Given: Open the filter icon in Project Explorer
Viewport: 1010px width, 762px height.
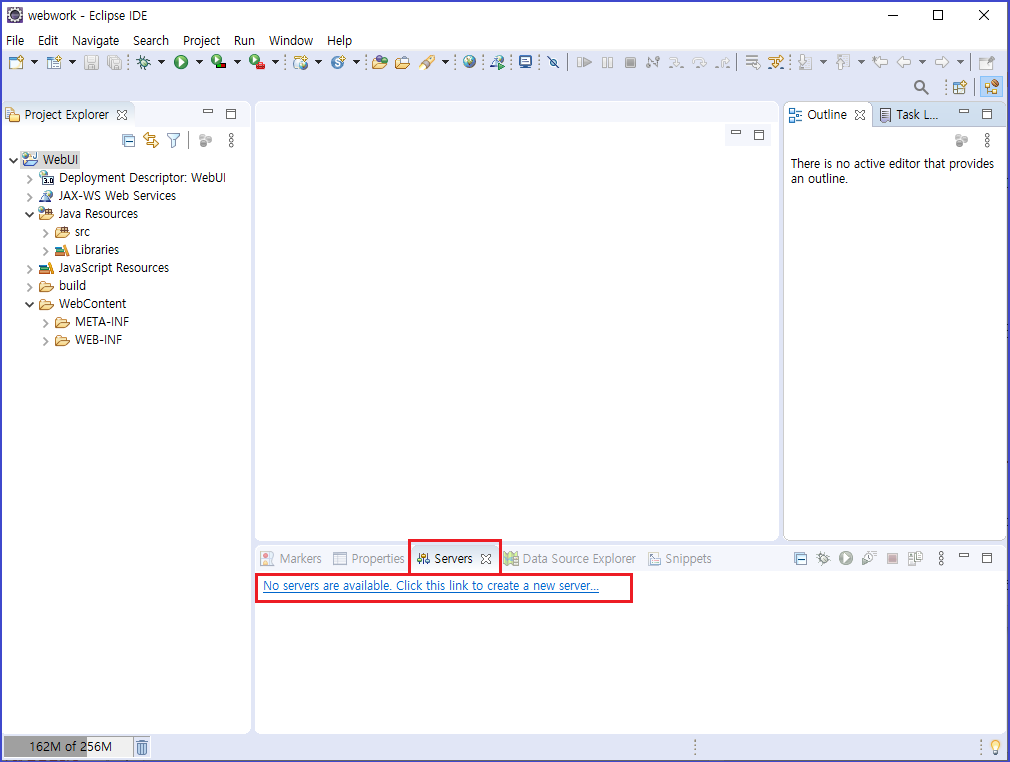Looking at the screenshot, I should [x=173, y=140].
